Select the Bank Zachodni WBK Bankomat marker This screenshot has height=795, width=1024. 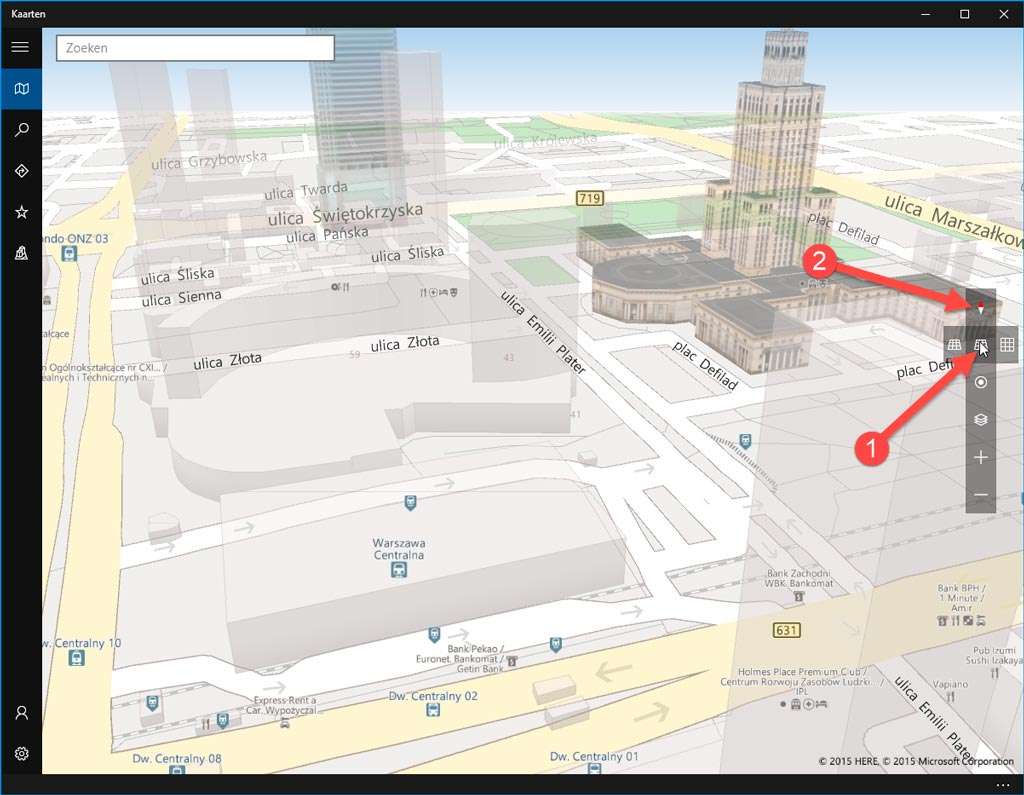(798, 596)
